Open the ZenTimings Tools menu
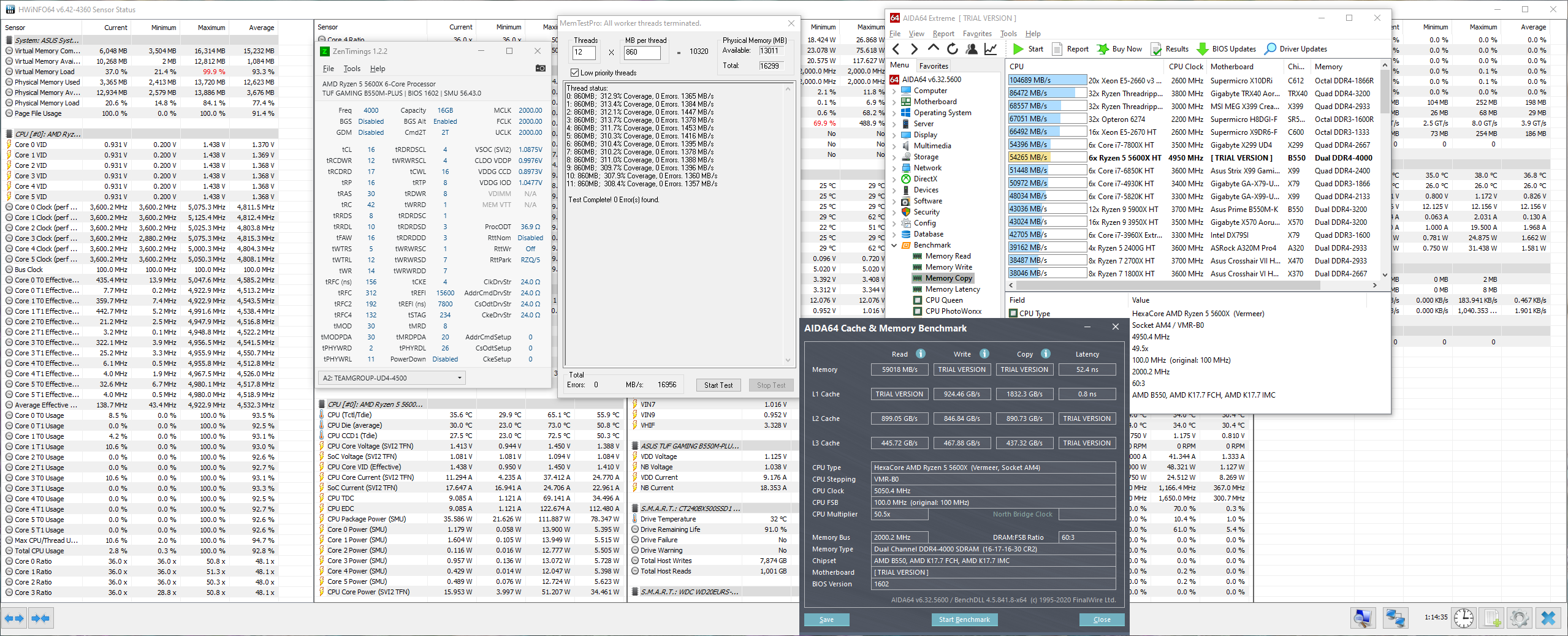The image size is (1568, 636). pos(352,69)
